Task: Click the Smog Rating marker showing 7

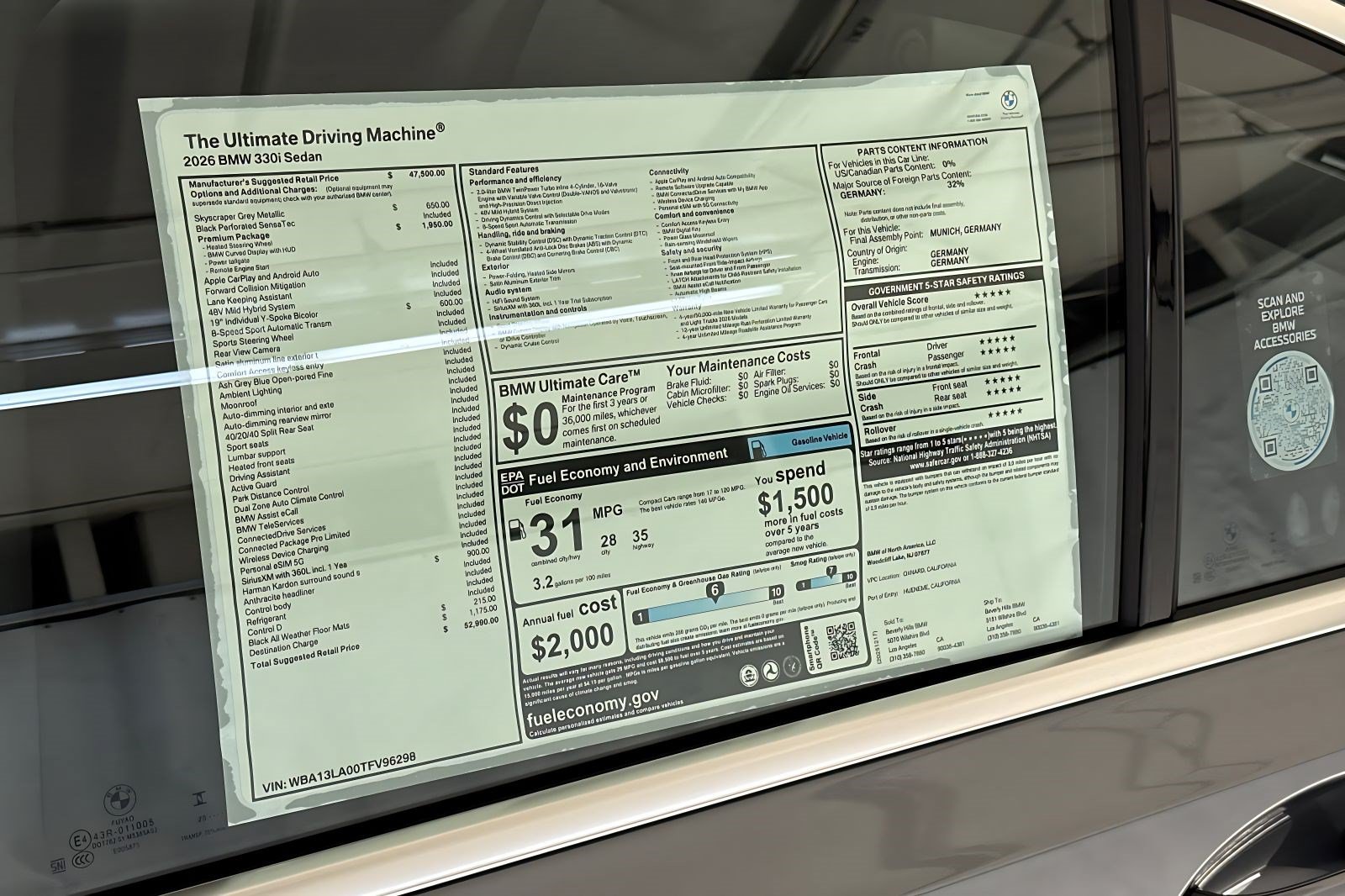Action: tap(831, 572)
